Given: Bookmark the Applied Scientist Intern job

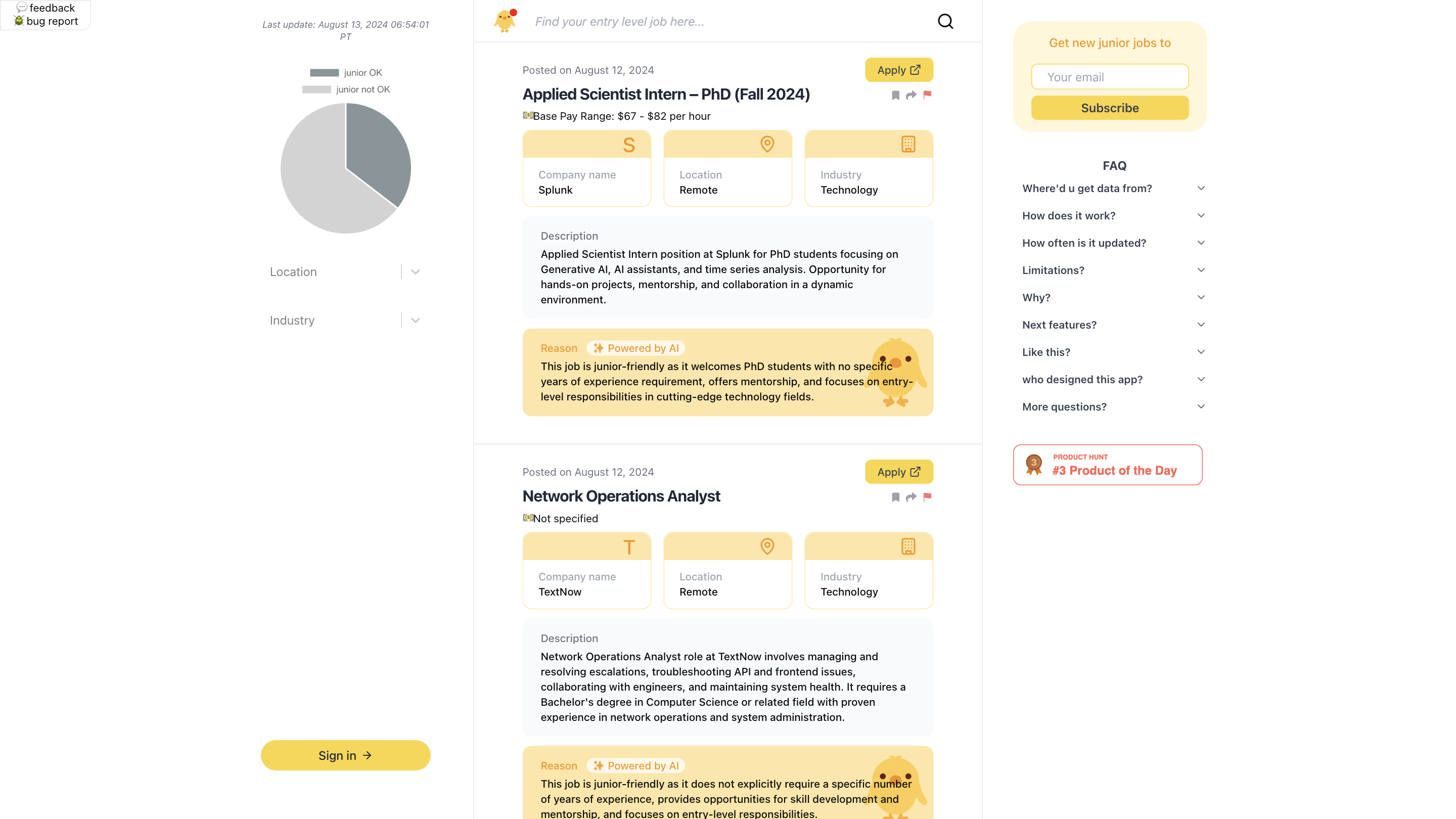Looking at the screenshot, I should [x=895, y=95].
